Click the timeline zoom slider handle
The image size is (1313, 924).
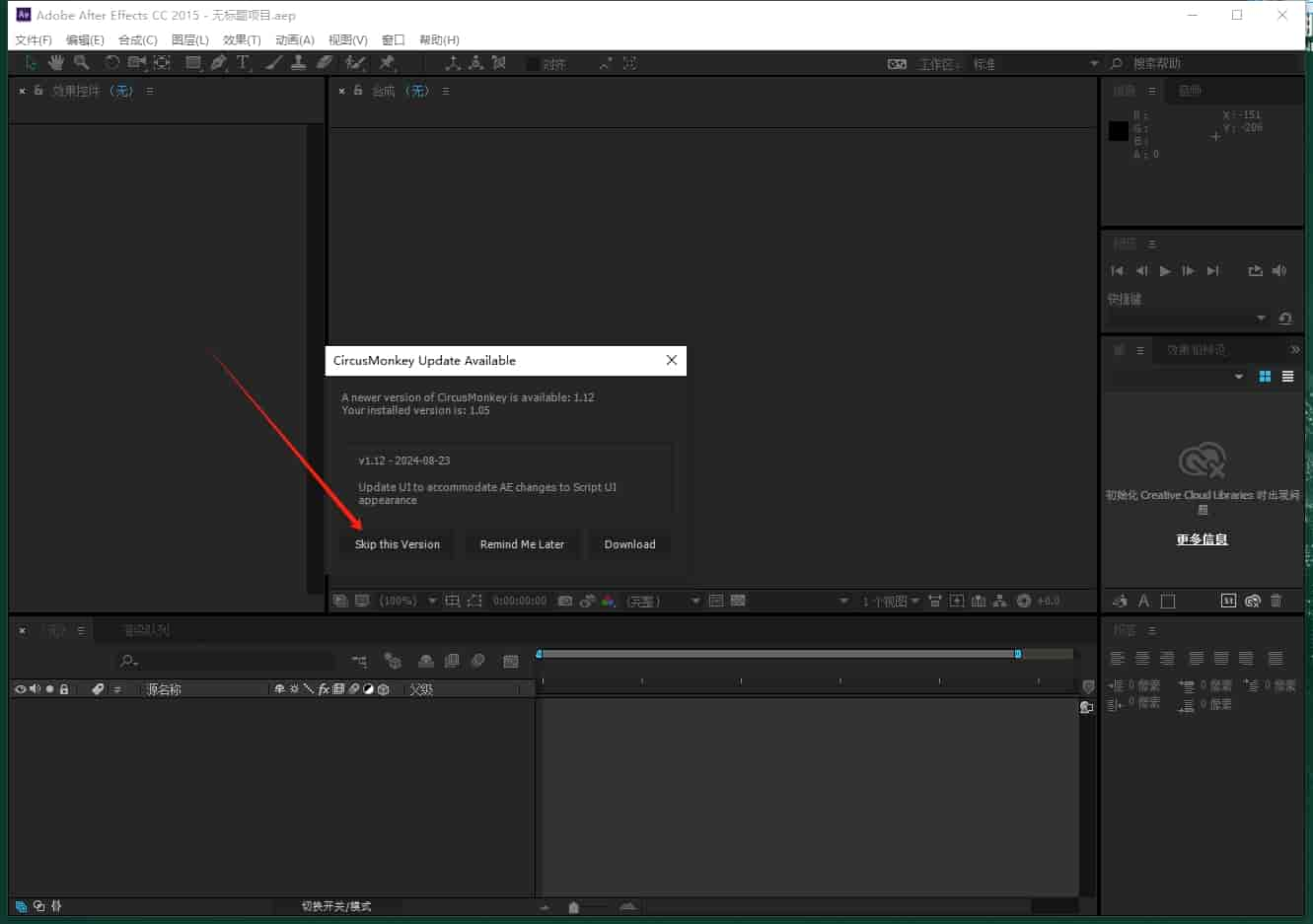574,907
